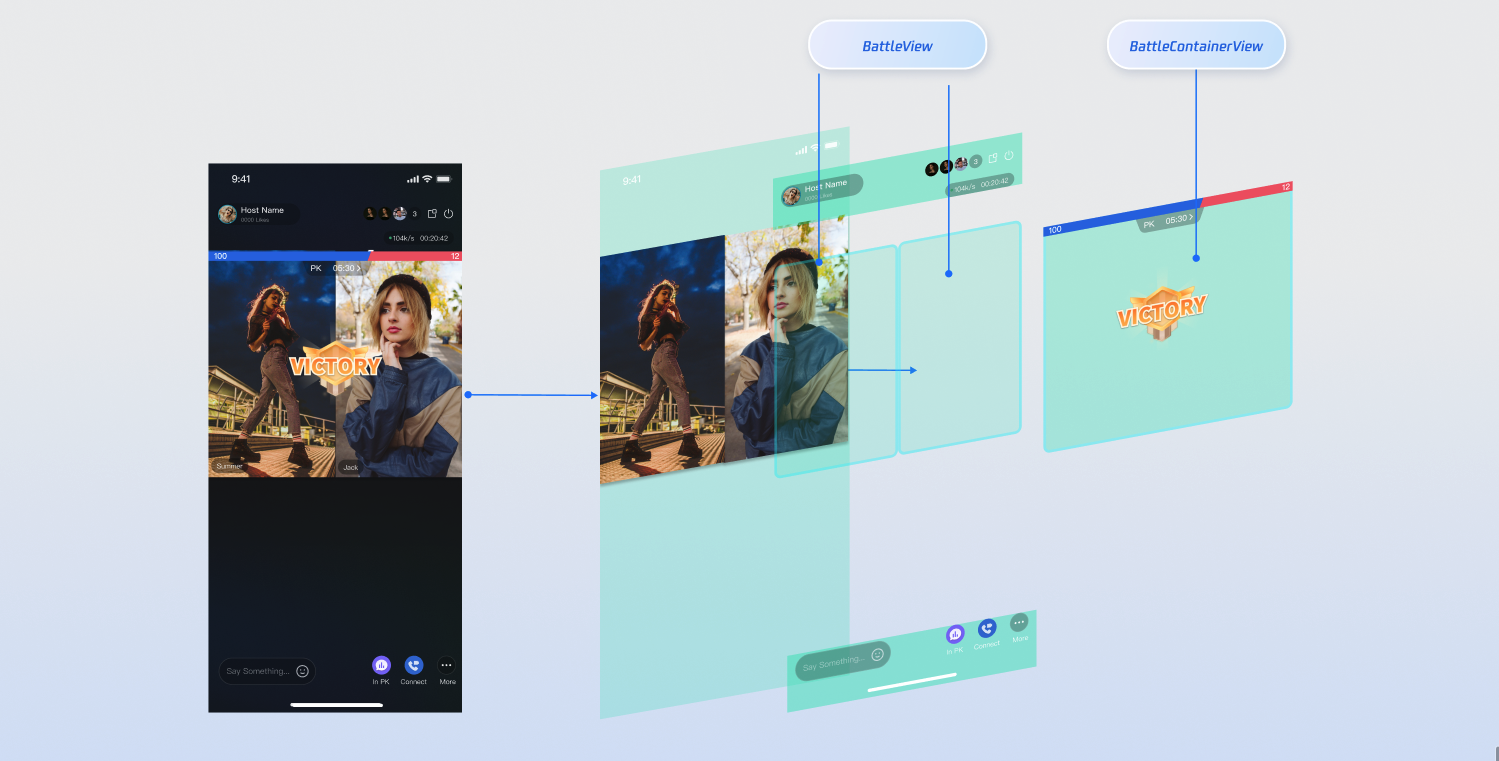This screenshot has width=1499, height=761.
Task: Click the emoji icon in the exploded layer diagram
Action: (877, 655)
